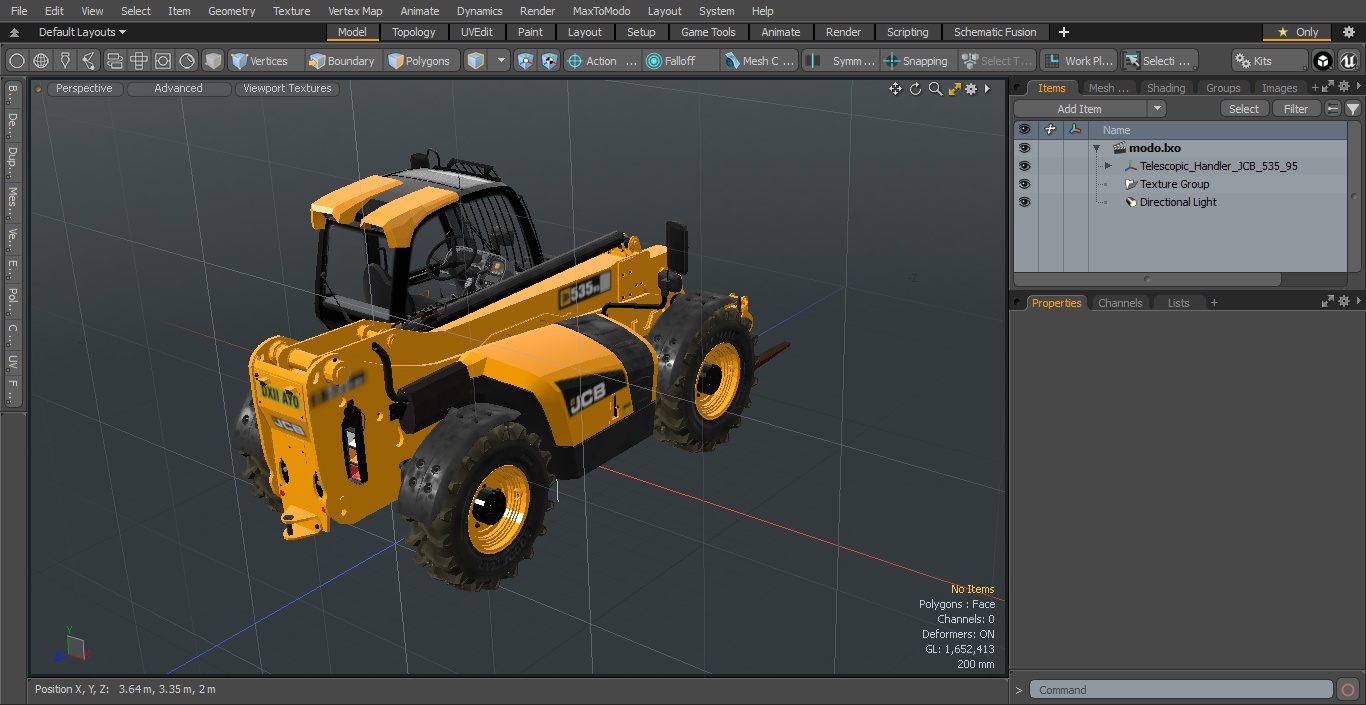Screen dimensions: 1366x705
Task: Click the Items mode cube icon
Action: click(476, 61)
